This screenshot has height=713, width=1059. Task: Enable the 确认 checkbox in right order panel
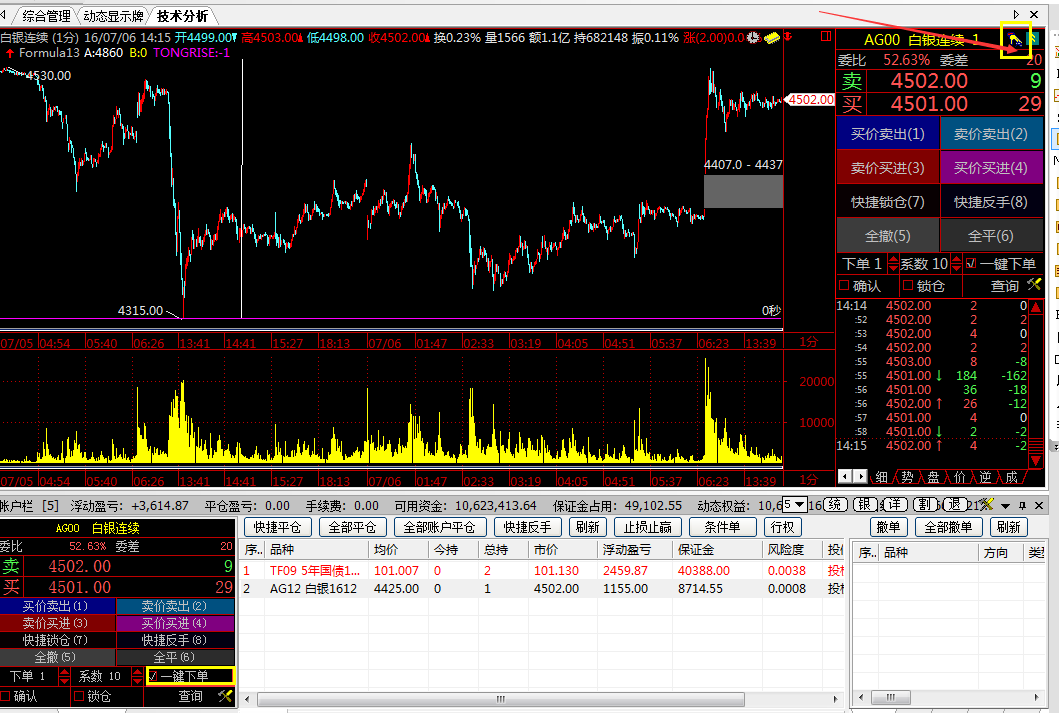(x=844, y=286)
